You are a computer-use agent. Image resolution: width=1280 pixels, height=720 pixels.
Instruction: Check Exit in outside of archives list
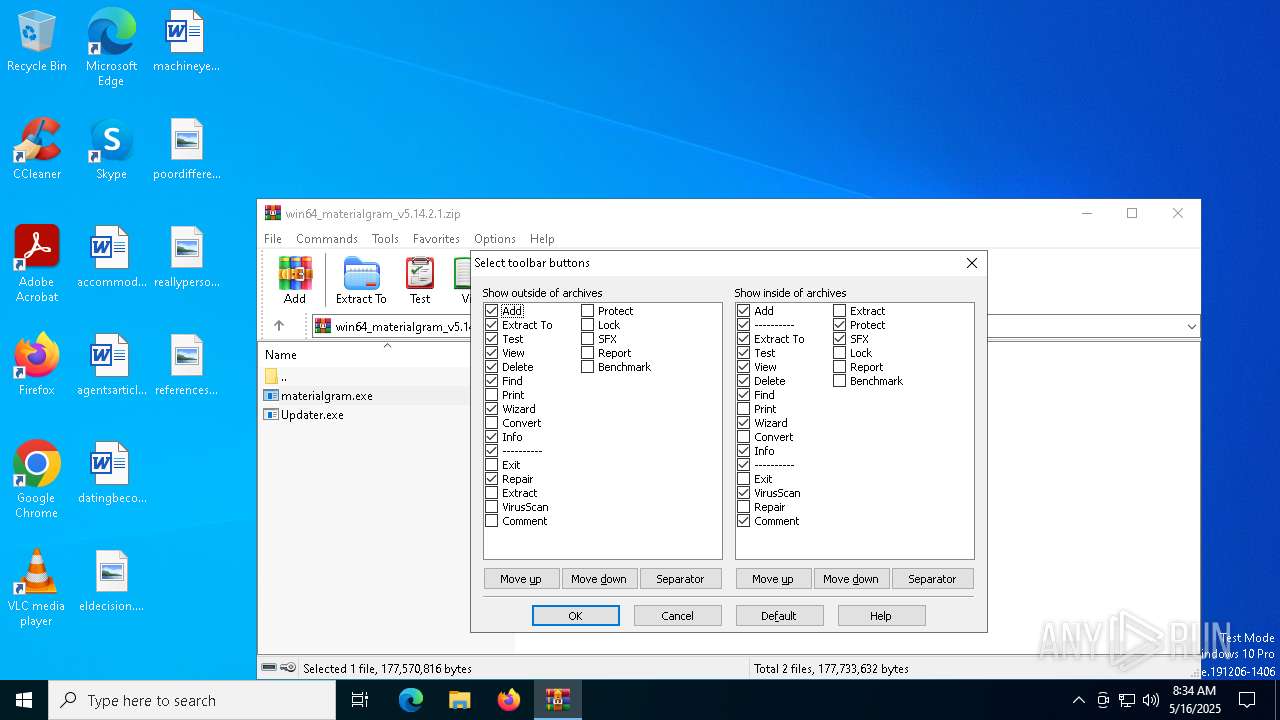tap(491, 465)
